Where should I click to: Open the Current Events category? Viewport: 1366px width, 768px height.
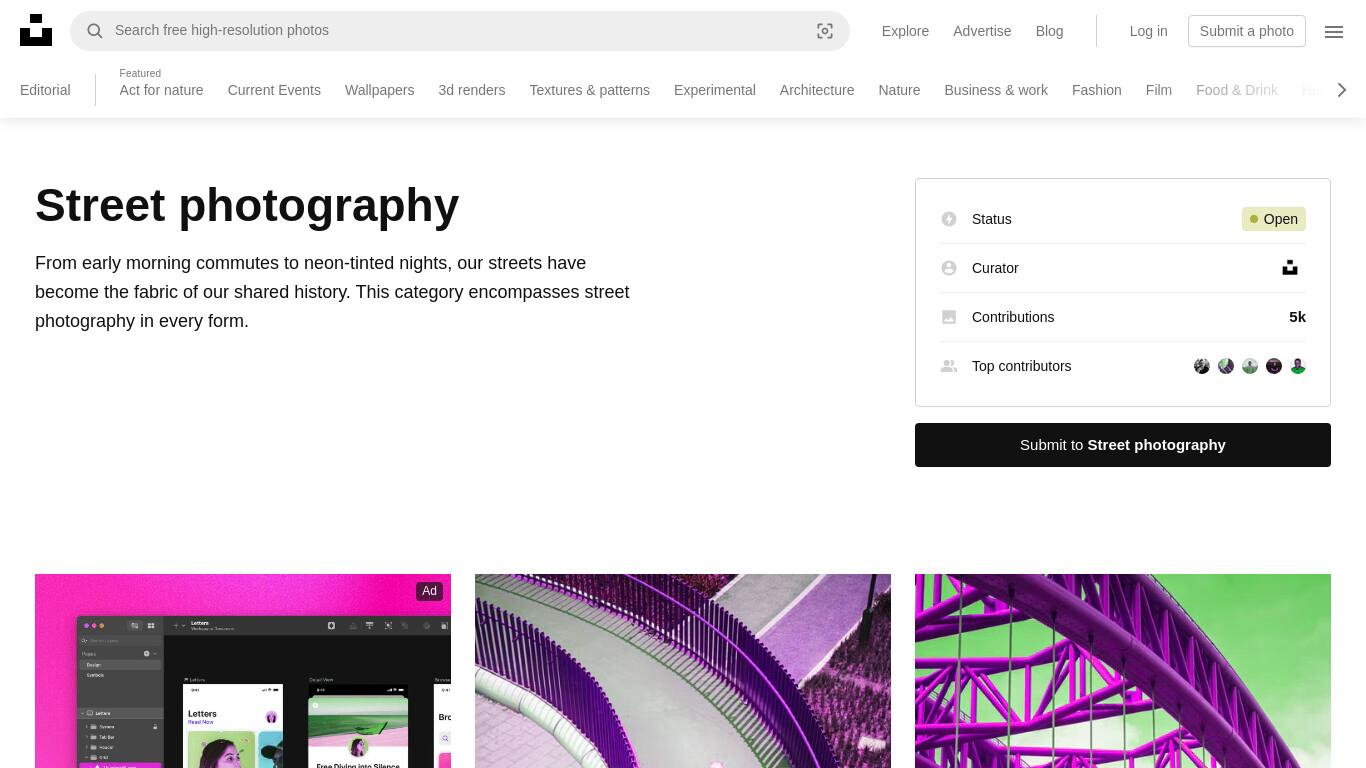click(274, 90)
